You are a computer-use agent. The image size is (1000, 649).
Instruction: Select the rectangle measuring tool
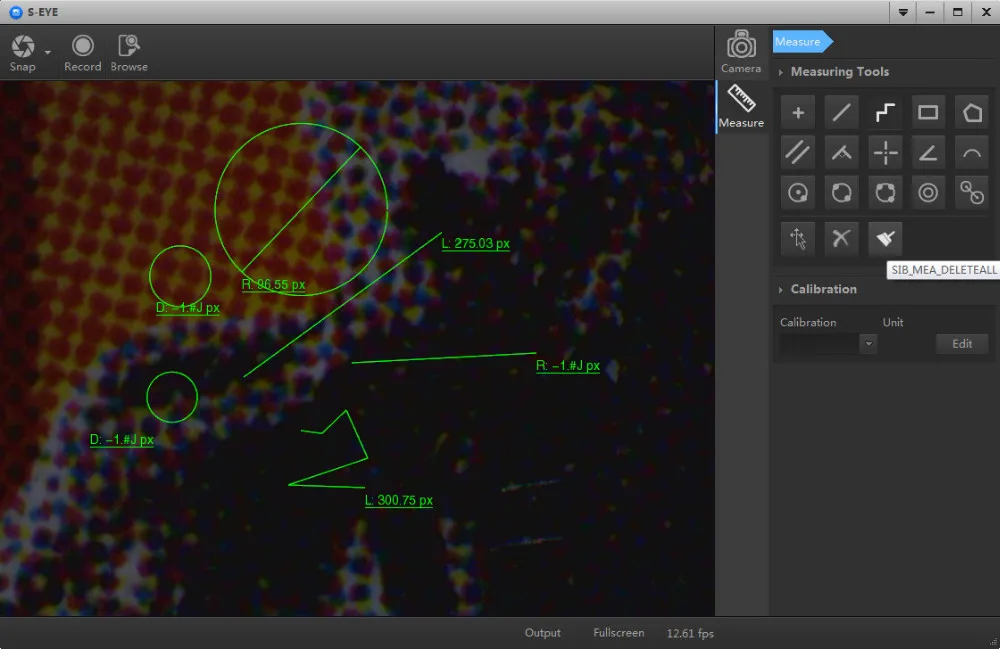point(928,113)
